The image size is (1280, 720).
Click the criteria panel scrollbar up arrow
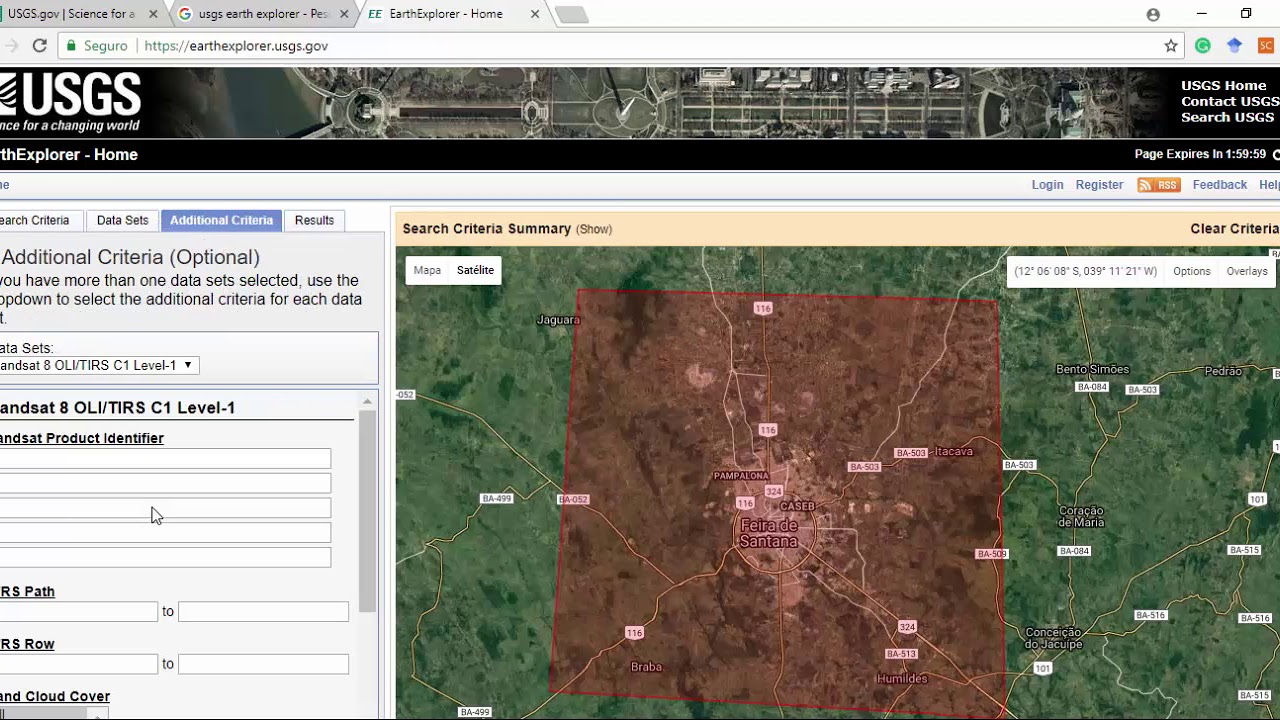pos(367,401)
